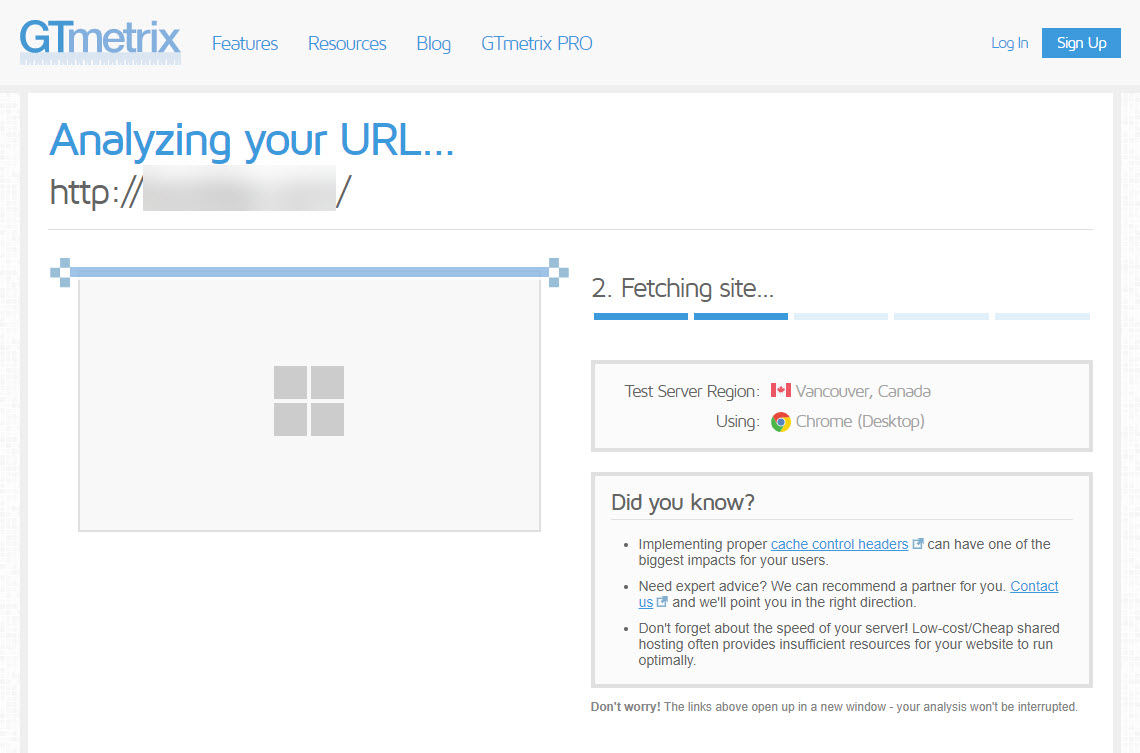The height and width of the screenshot is (753, 1140).
Task: Select GTmetrix PRO in the navigation
Action: 536,43
